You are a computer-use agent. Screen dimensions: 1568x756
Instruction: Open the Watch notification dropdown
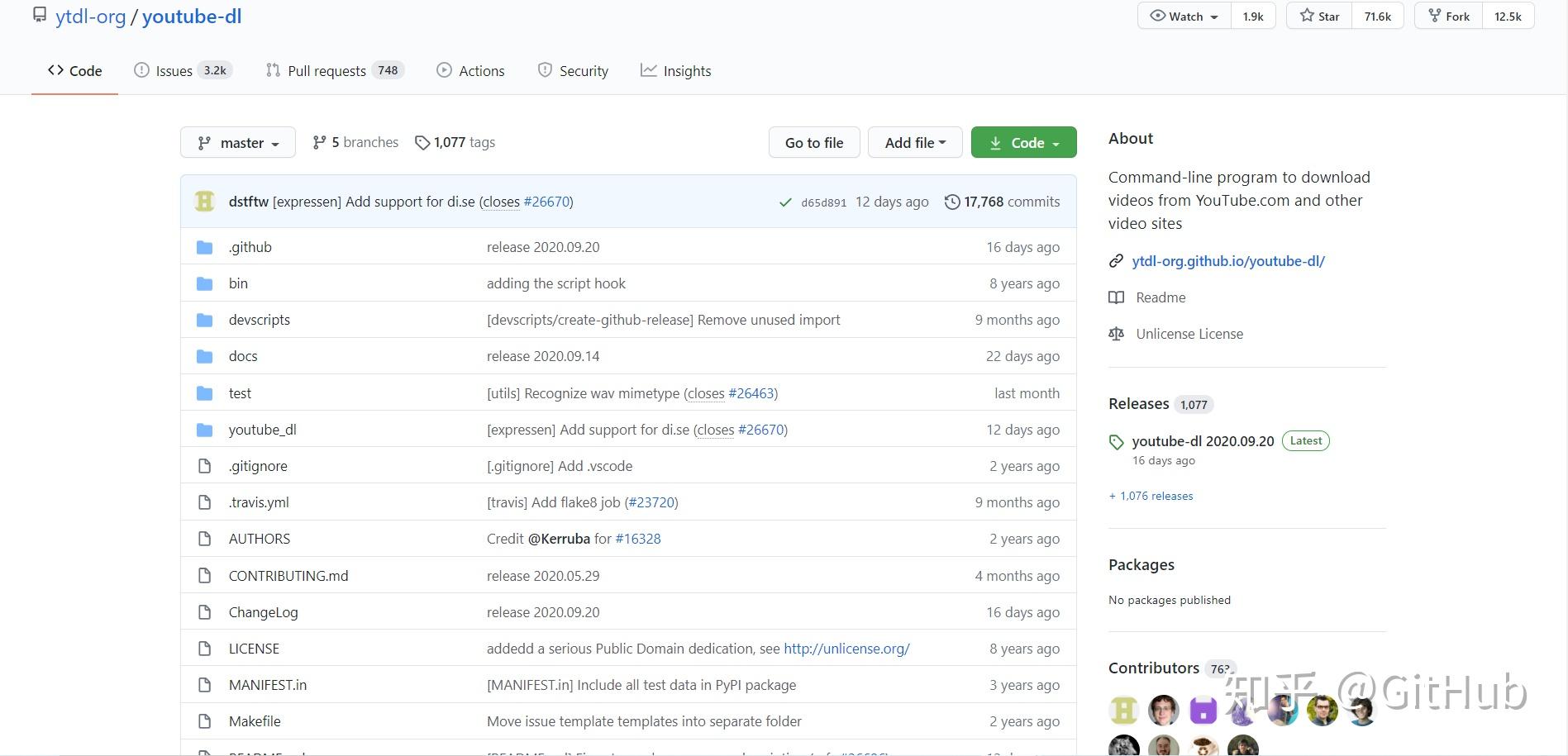pos(1182,15)
